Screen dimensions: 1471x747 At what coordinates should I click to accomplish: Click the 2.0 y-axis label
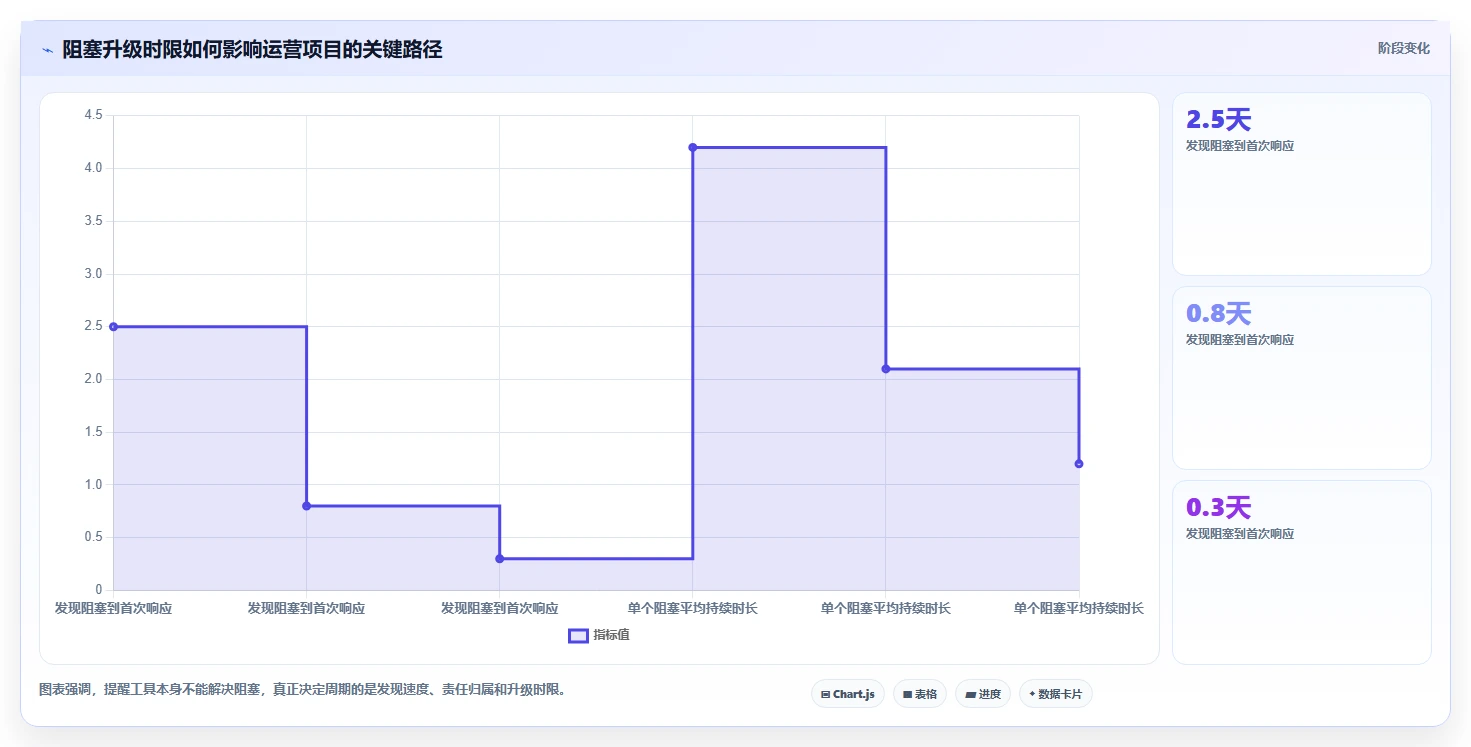pos(94,379)
